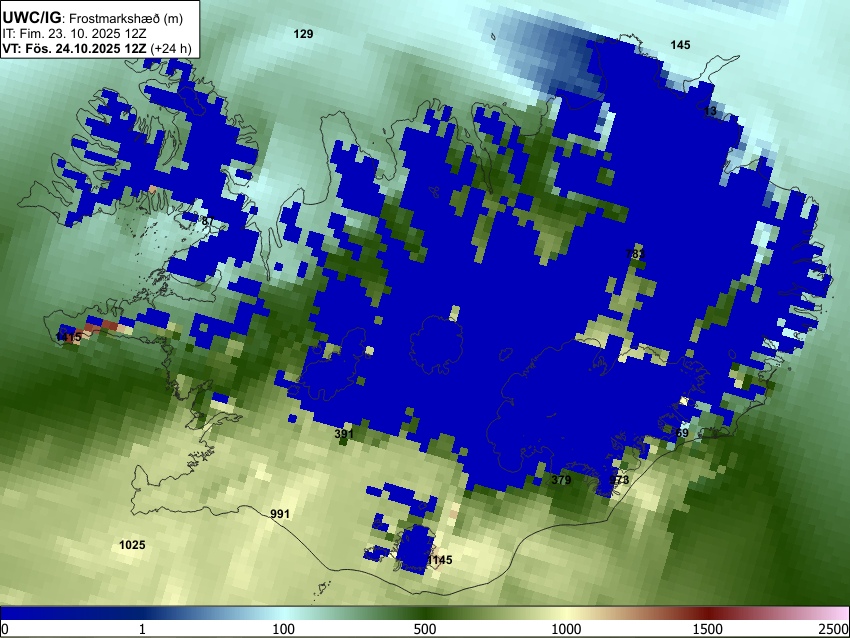The height and width of the screenshot is (638, 850).
Task: Pick the dark red color above '1500'
Action: (x=708, y=614)
